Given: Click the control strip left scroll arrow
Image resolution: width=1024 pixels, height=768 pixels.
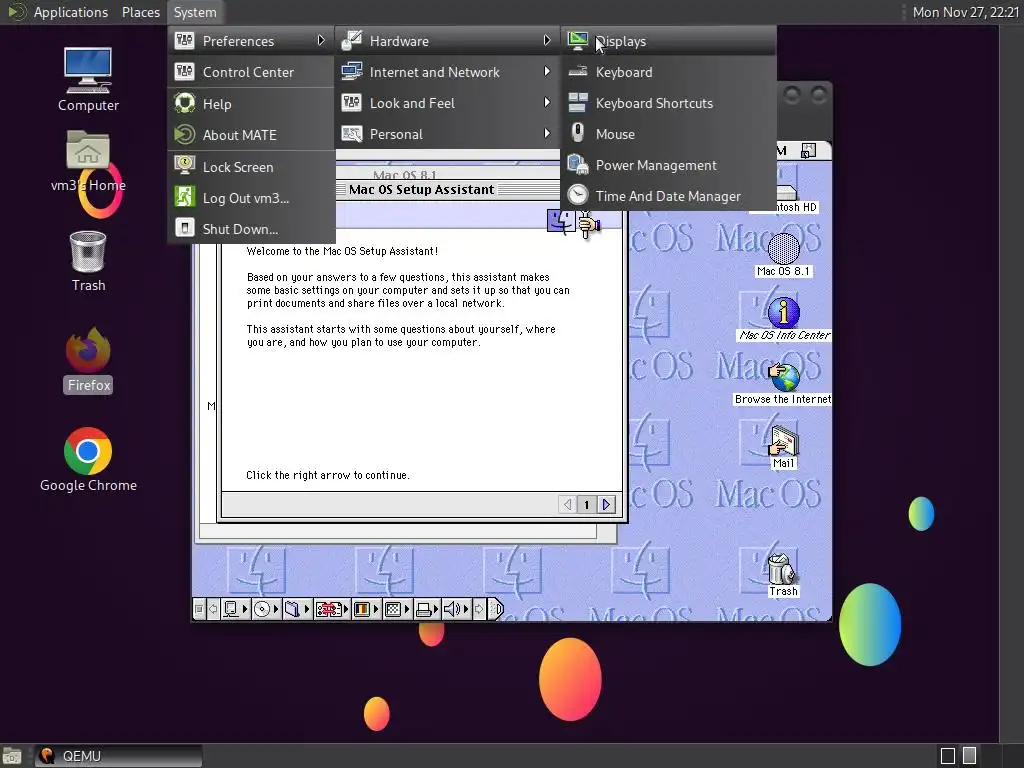Looking at the screenshot, I should coord(213,609).
